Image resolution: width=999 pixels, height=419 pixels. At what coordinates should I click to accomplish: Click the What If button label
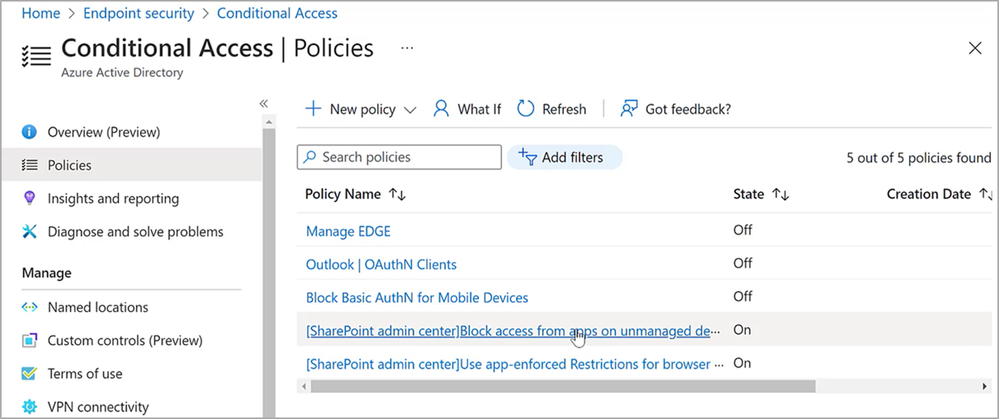pyautogui.click(x=479, y=110)
